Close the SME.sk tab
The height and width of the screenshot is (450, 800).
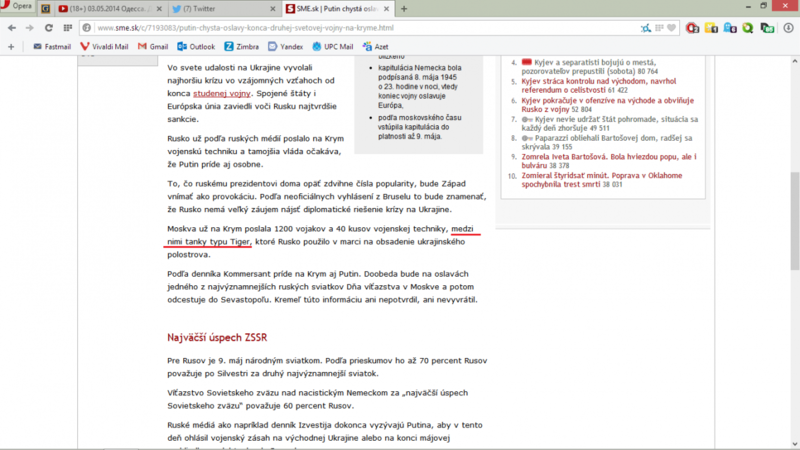click(386, 9)
